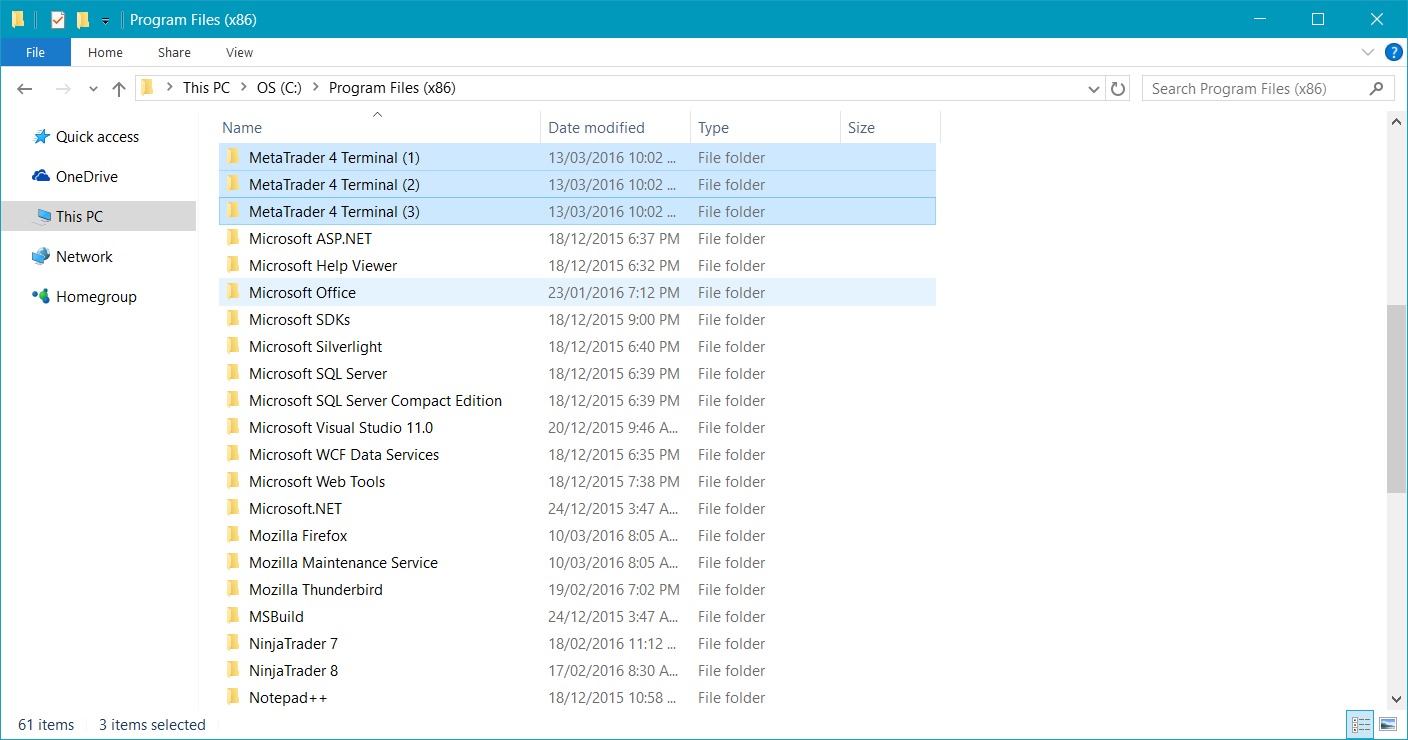
Task: Click the Mozilla Firefox folder icon
Action: click(x=233, y=536)
